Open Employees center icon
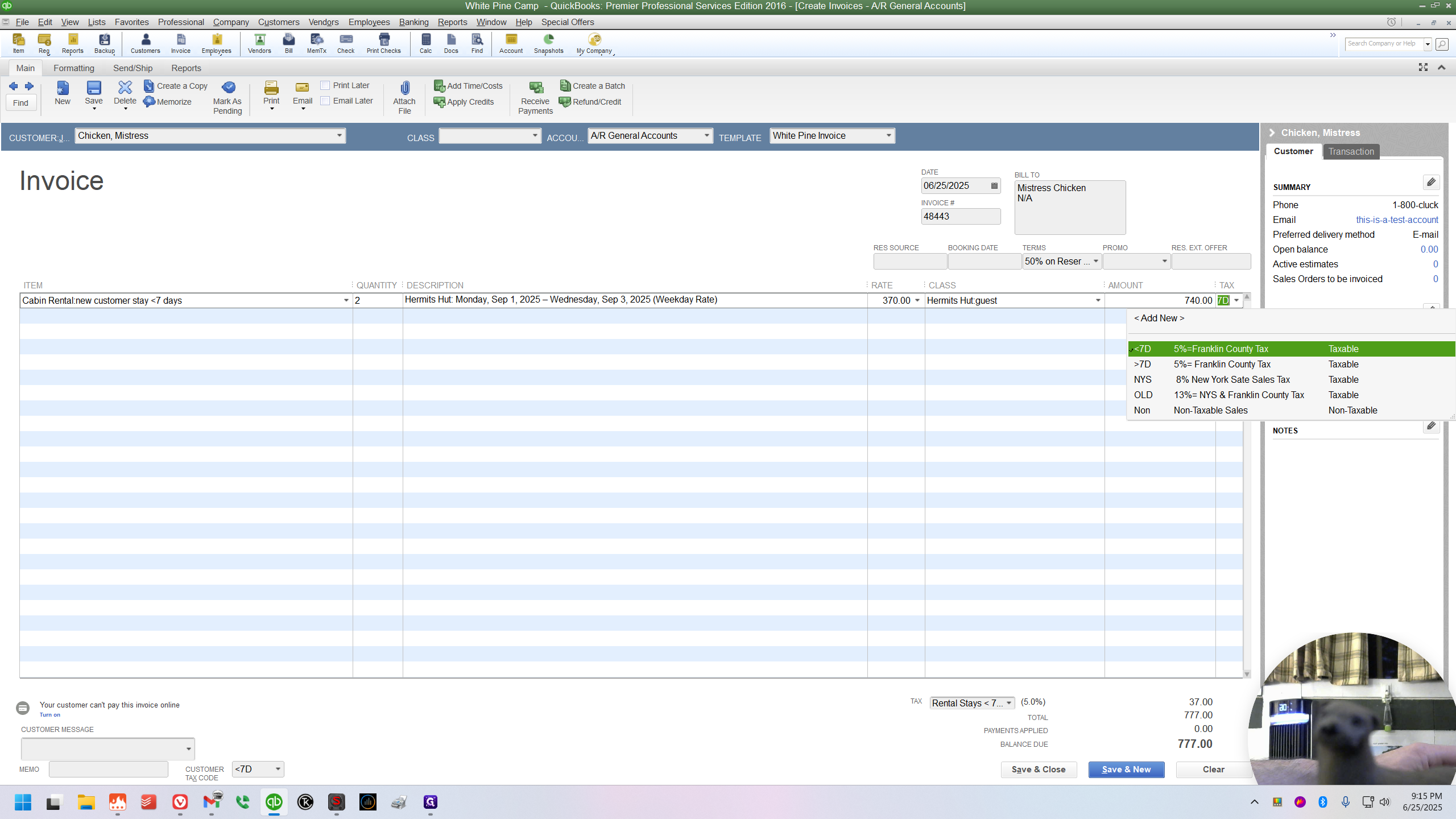The image size is (1456, 819). pos(216,43)
